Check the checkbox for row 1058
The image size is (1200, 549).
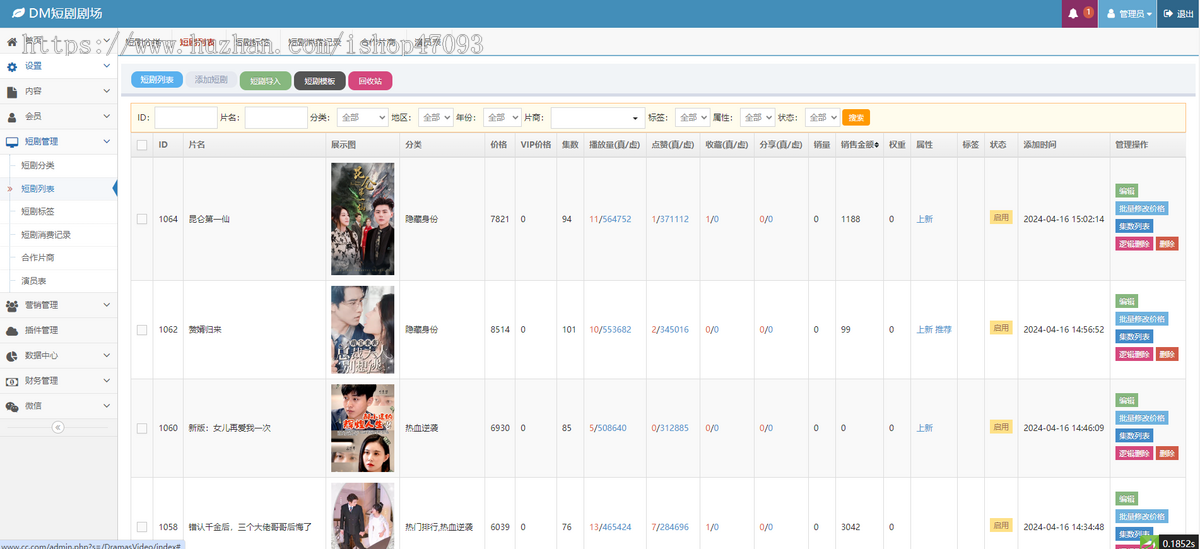coord(142,526)
